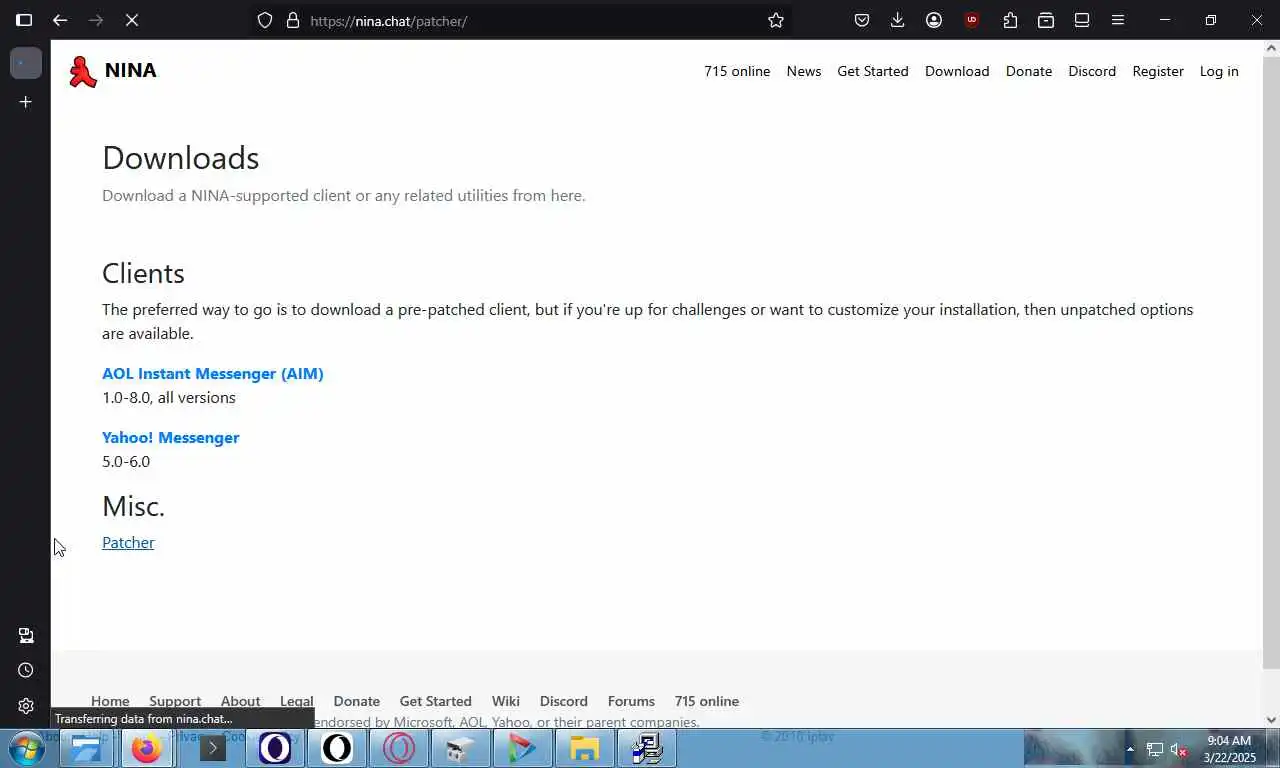Screen dimensions: 1280x768
Task: Open Wiki link in the footer
Action: pos(506,701)
